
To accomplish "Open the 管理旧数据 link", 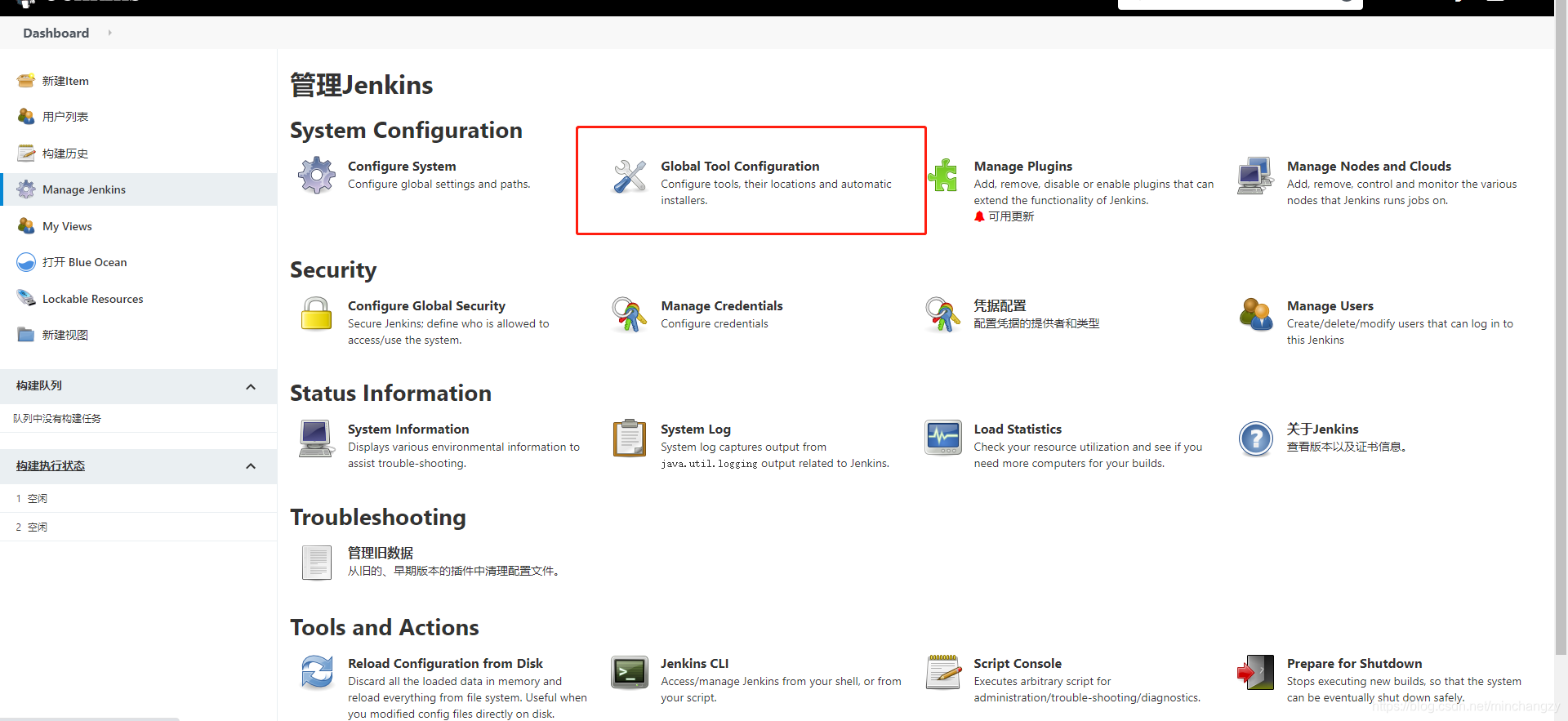I will point(381,553).
